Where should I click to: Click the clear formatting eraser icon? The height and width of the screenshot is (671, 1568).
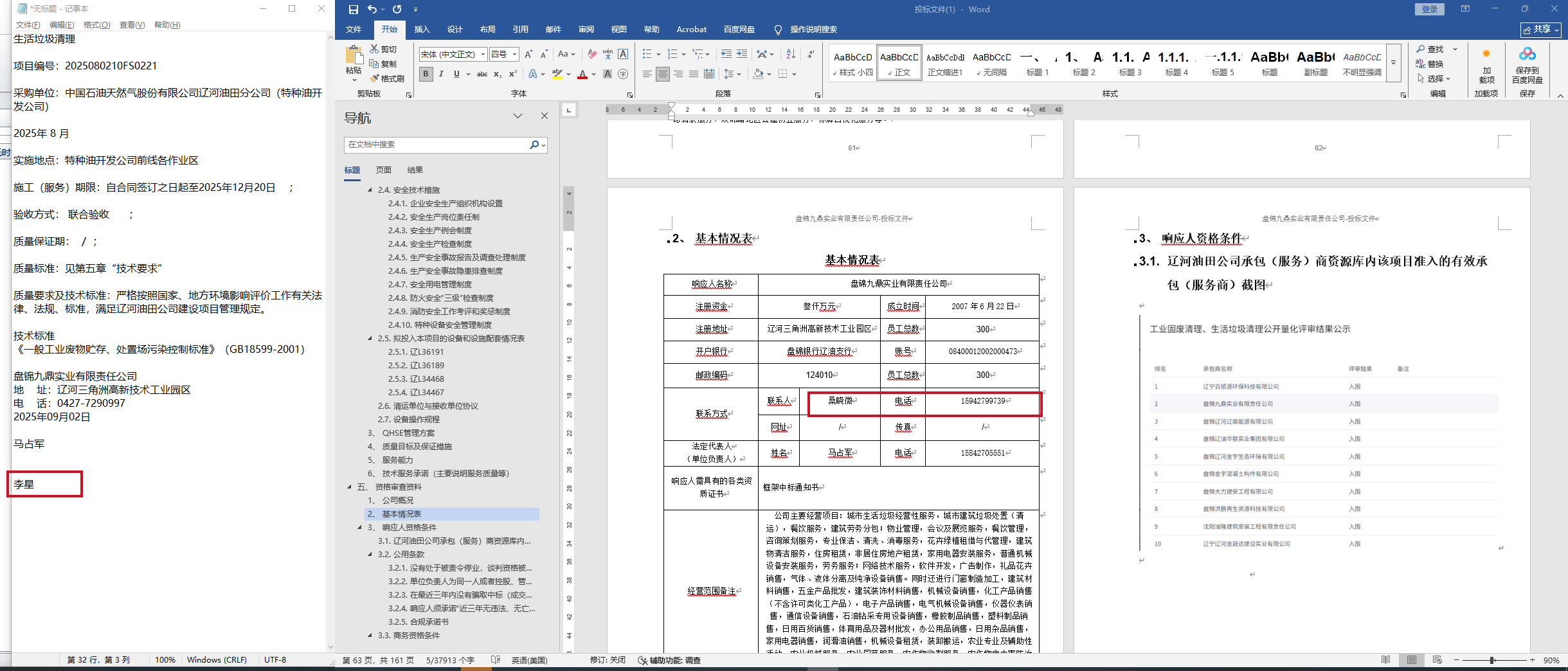tap(591, 54)
